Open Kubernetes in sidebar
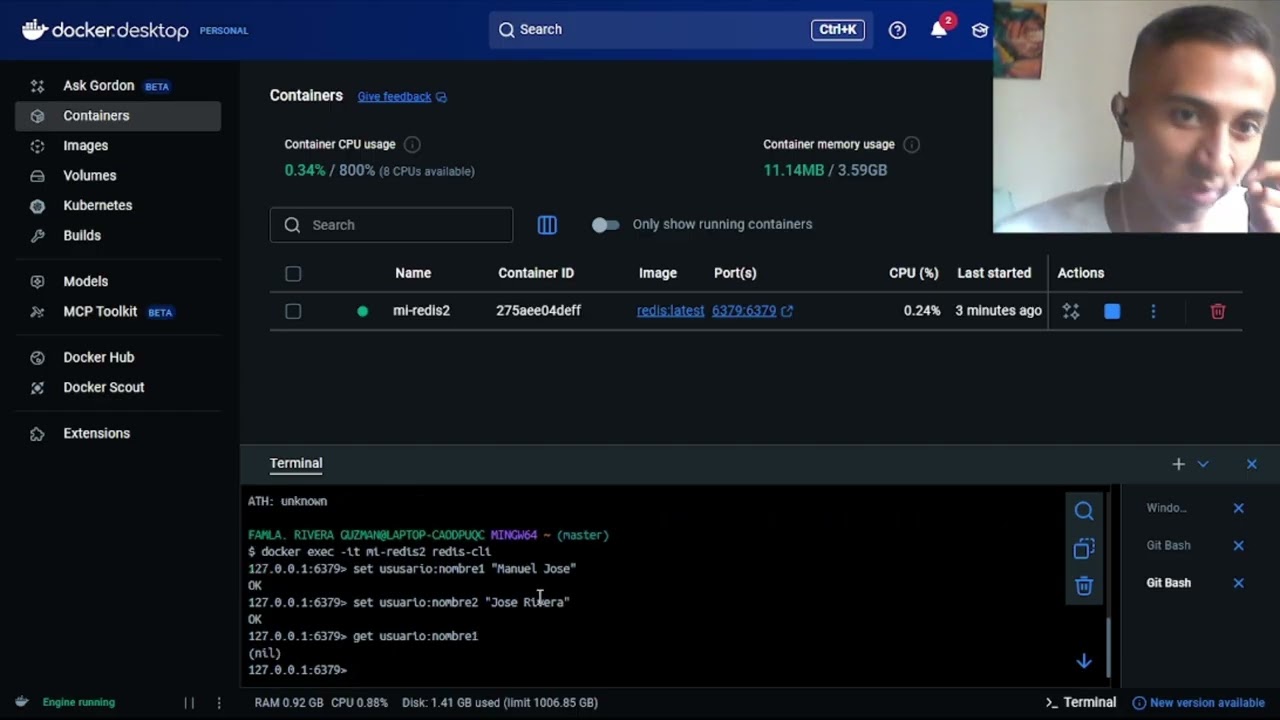 pyautogui.click(x=118, y=206)
